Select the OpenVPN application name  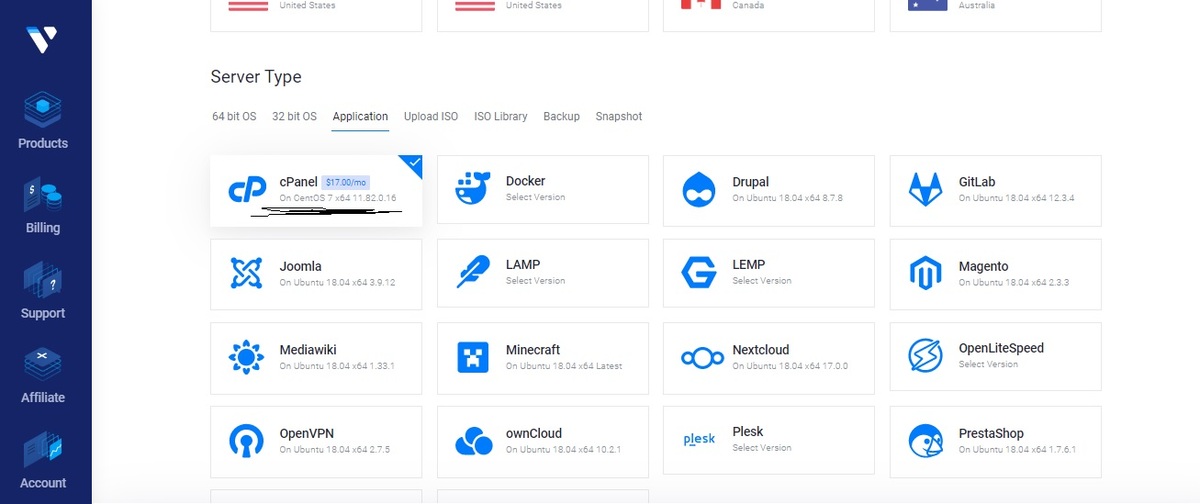[307, 433]
